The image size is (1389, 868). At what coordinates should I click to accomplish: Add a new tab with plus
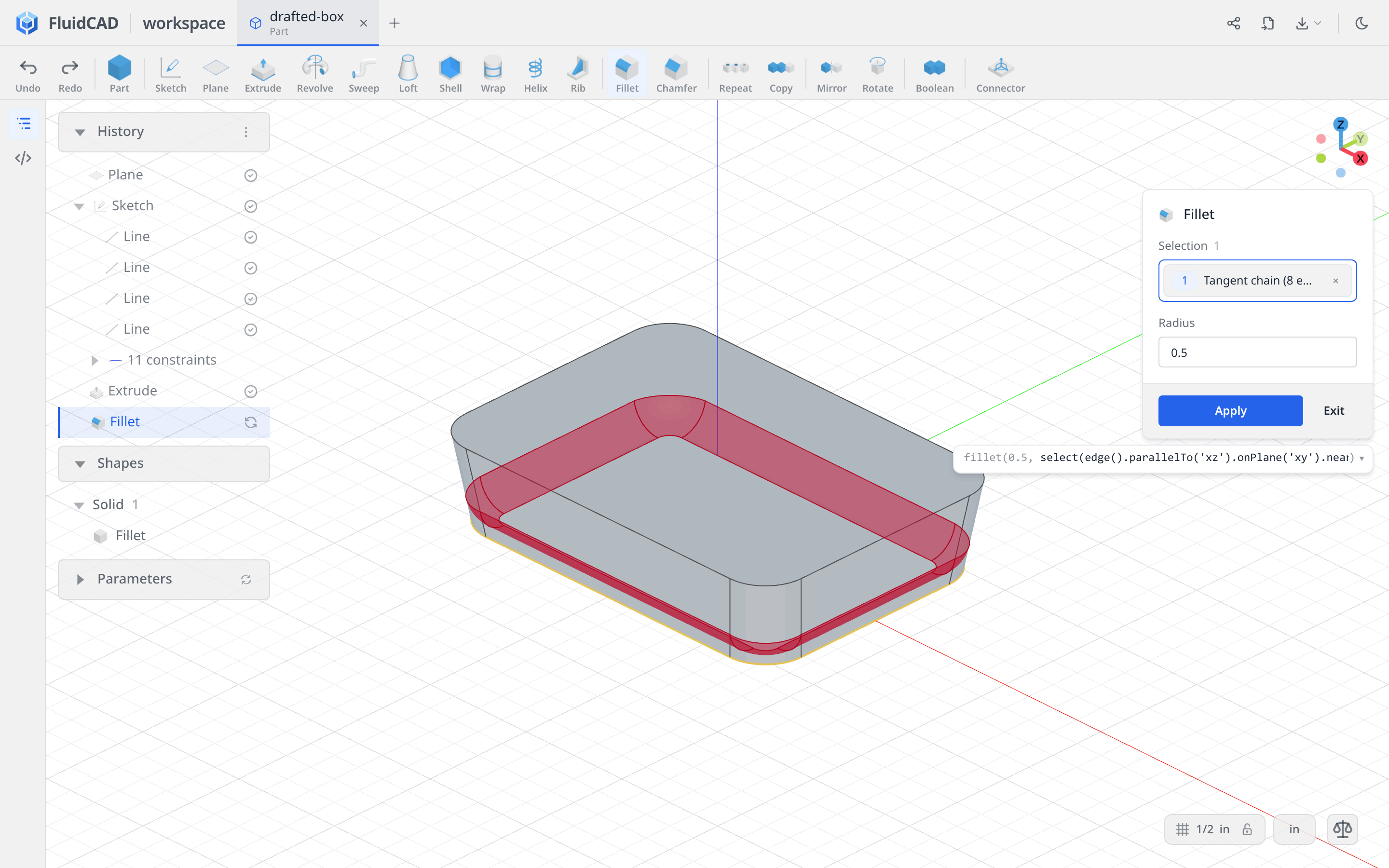(x=394, y=23)
